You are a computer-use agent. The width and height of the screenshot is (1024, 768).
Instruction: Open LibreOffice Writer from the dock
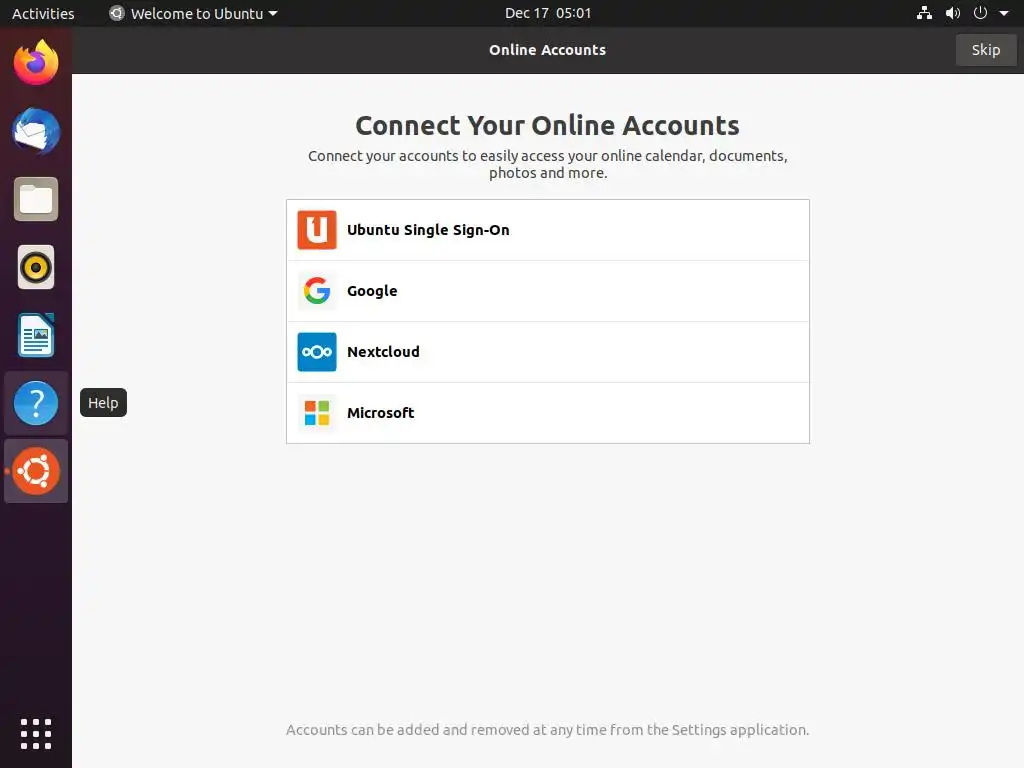pyautogui.click(x=36, y=335)
